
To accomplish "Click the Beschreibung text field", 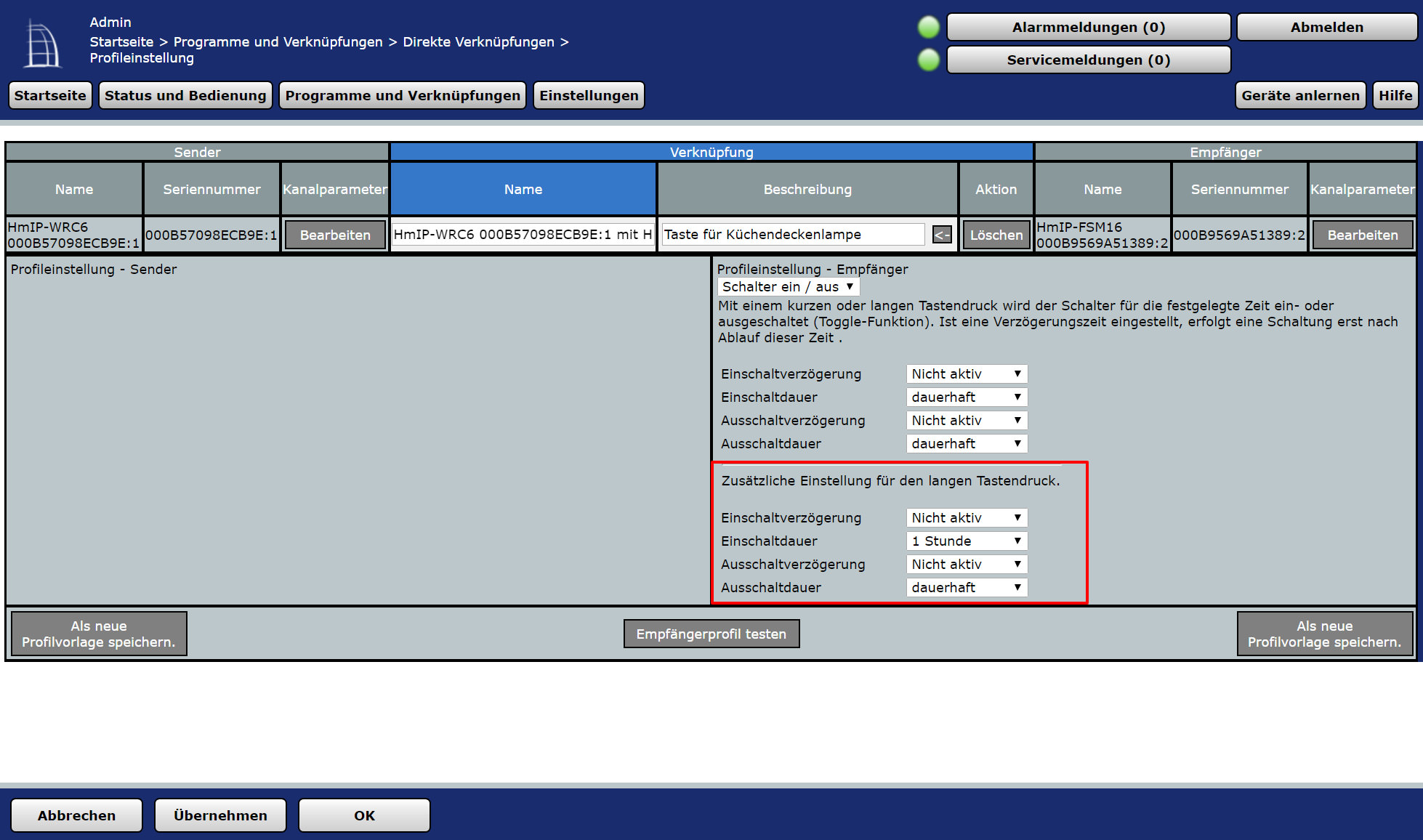I will point(792,235).
